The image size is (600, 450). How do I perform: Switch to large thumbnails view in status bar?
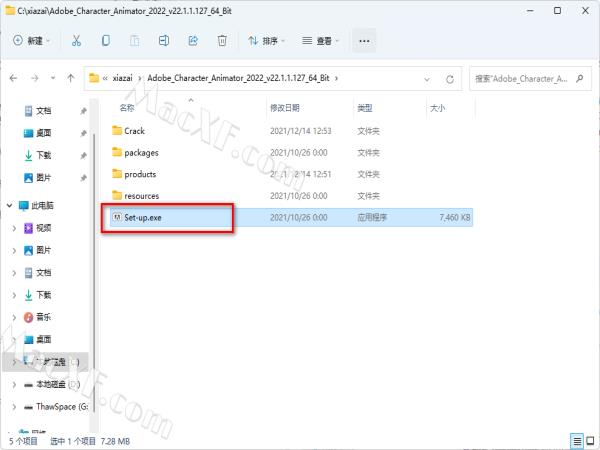[x=590, y=440]
